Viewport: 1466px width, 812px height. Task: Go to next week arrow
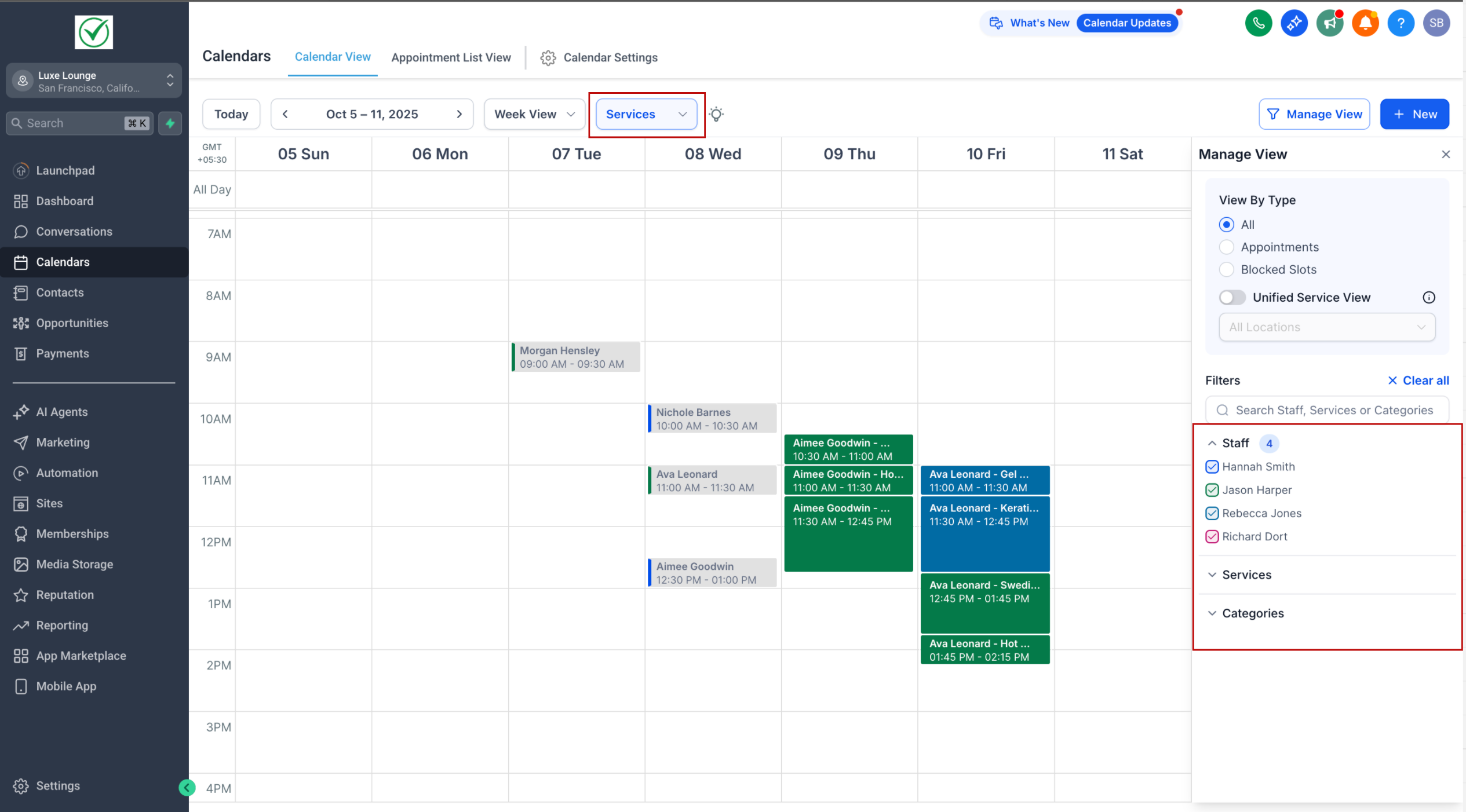point(459,114)
